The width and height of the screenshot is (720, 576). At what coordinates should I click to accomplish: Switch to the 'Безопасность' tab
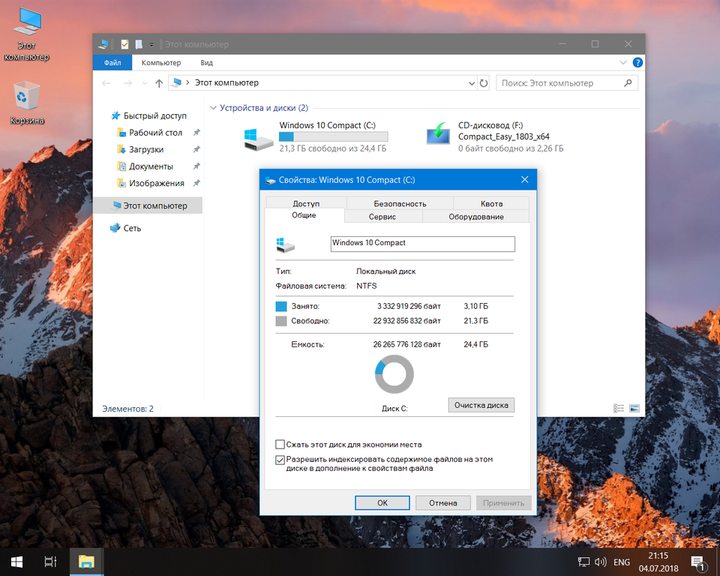[x=400, y=203]
